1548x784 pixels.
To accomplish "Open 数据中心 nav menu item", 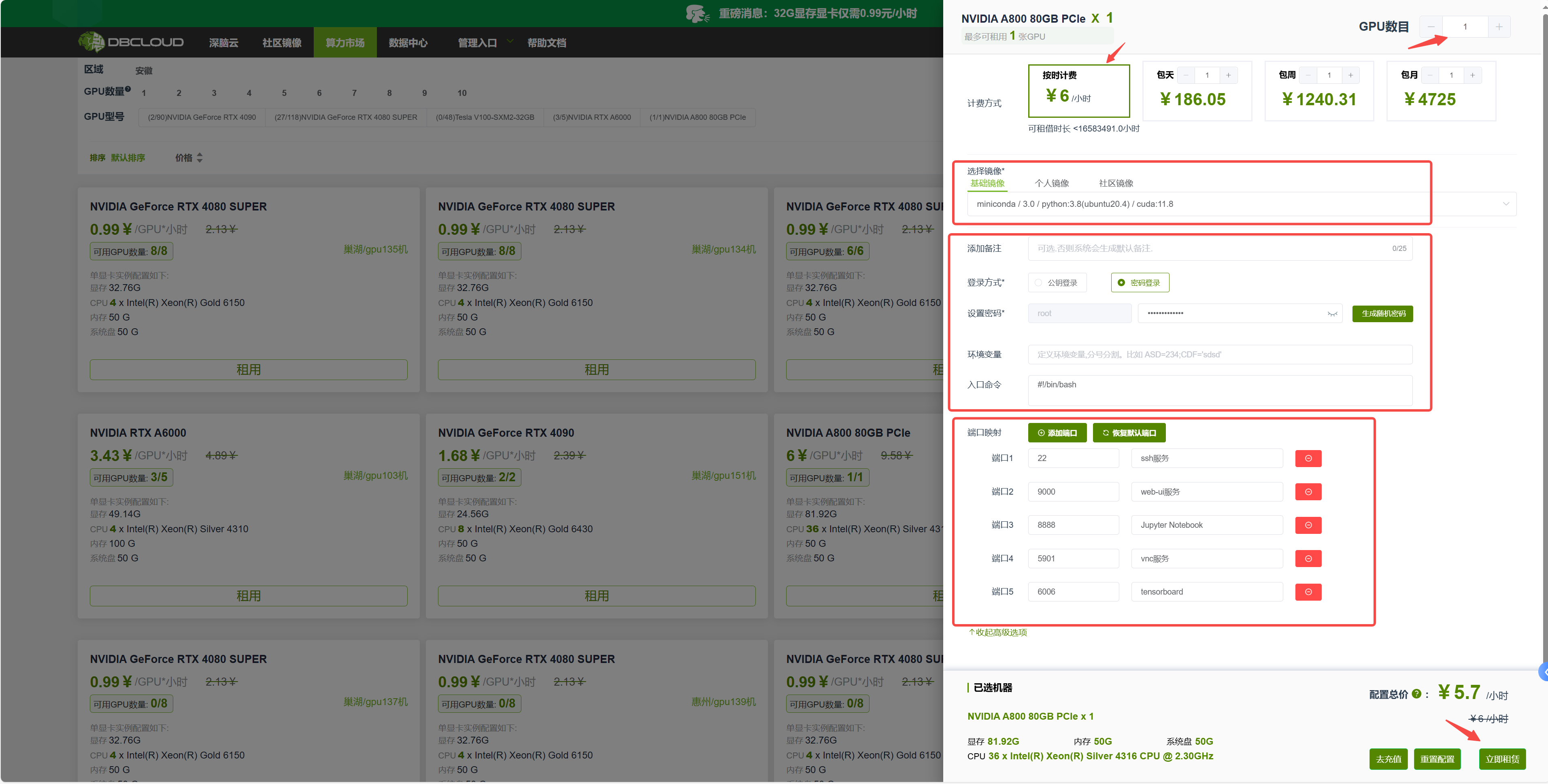I will pos(408,42).
